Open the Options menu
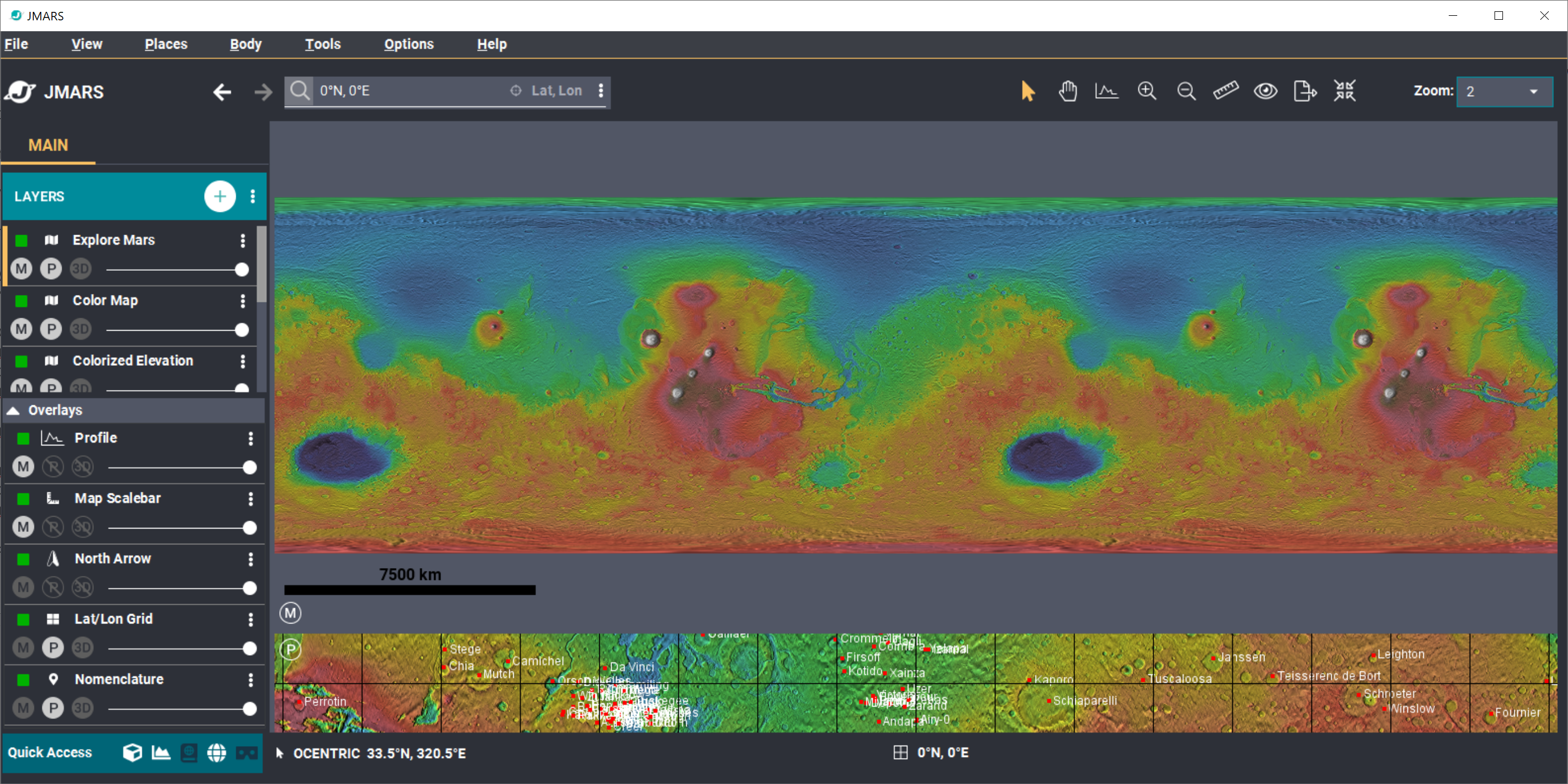This screenshot has height=784, width=1568. pos(409,44)
